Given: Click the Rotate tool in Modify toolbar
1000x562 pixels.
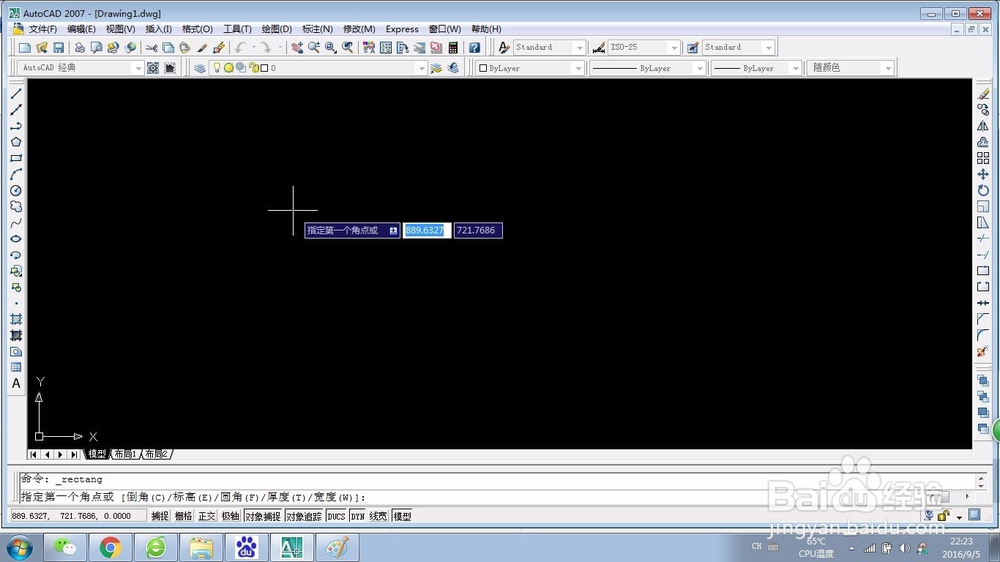Looking at the screenshot, I should click(983, 190).
